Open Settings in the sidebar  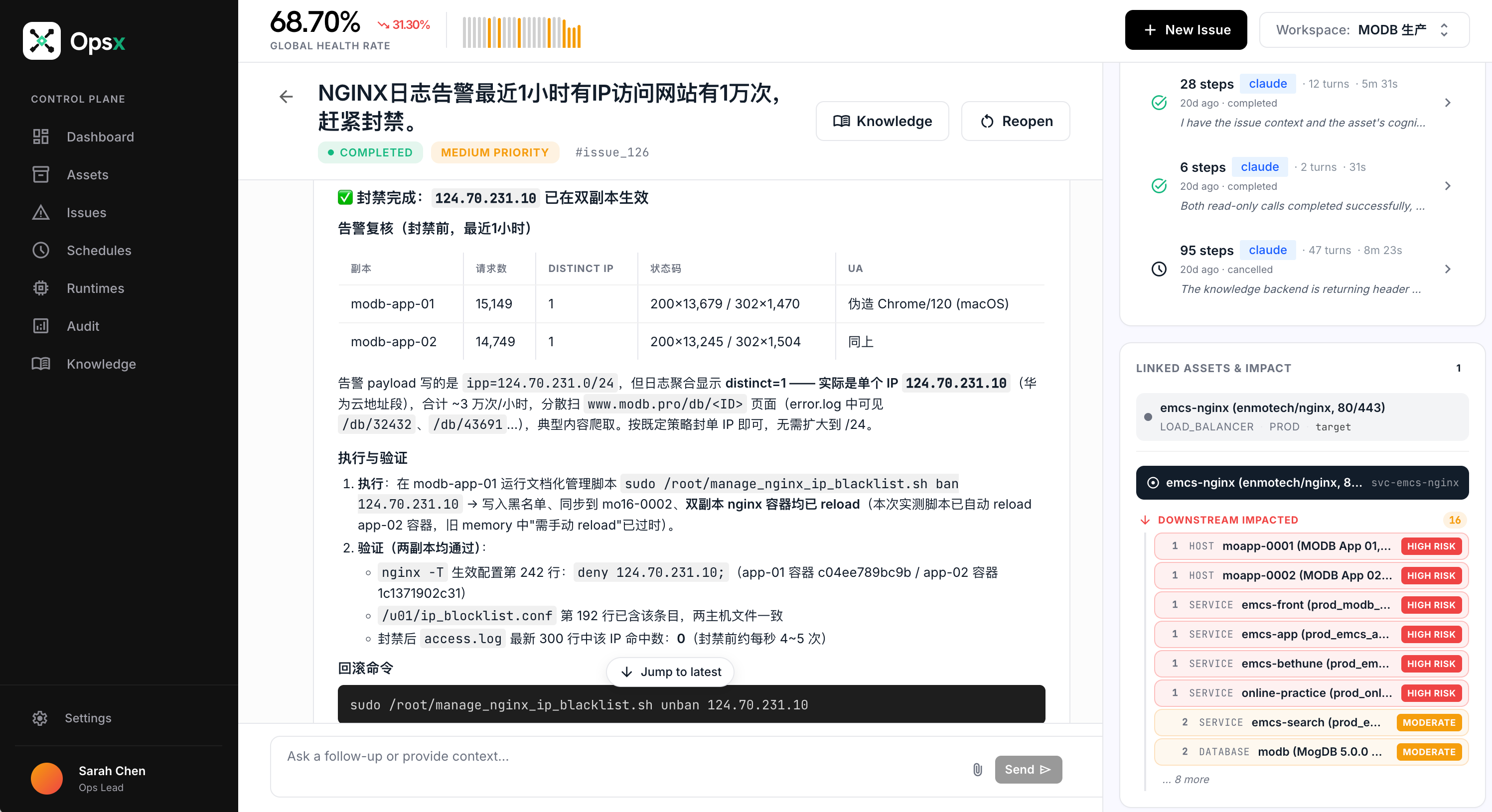tap(88, 718)
